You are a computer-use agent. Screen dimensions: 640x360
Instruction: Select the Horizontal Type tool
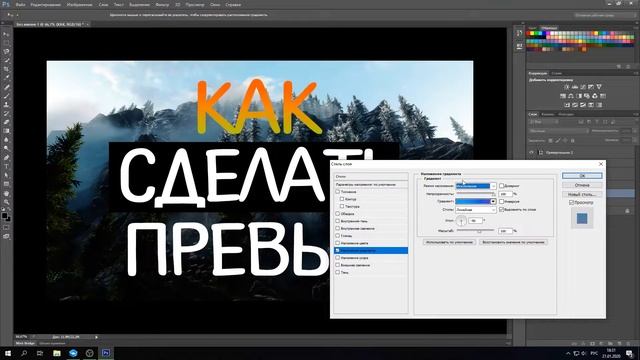pyautogui.click(x=6, y=167)
